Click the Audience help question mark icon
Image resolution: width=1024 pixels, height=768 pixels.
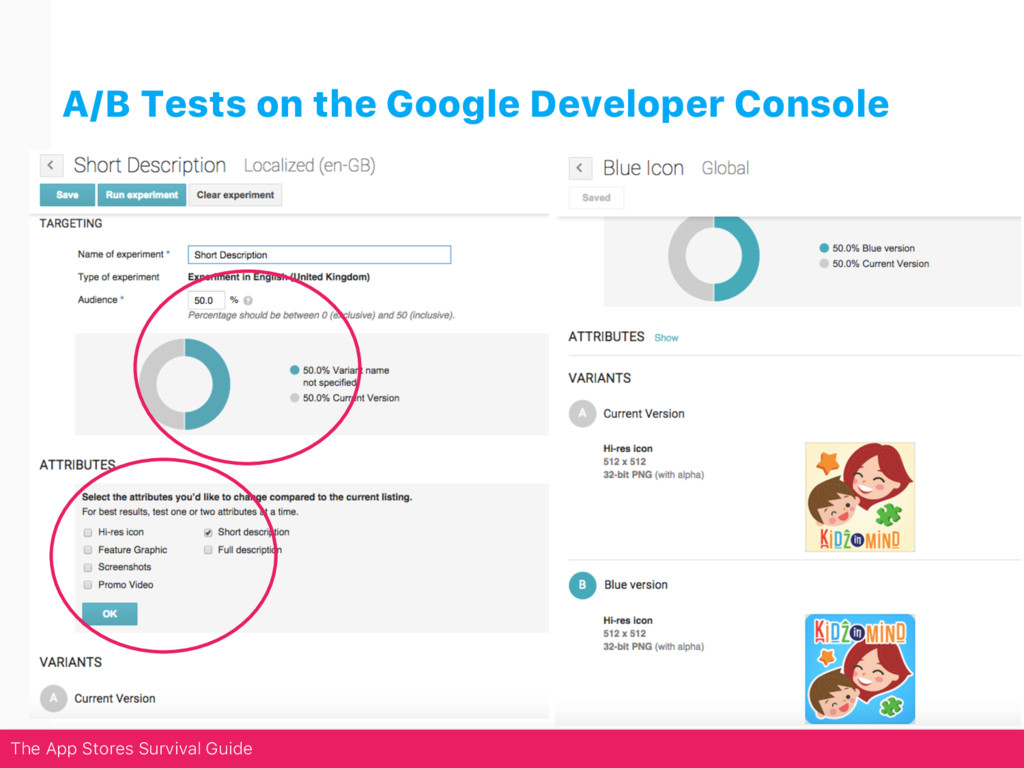[x=248, y=300]
